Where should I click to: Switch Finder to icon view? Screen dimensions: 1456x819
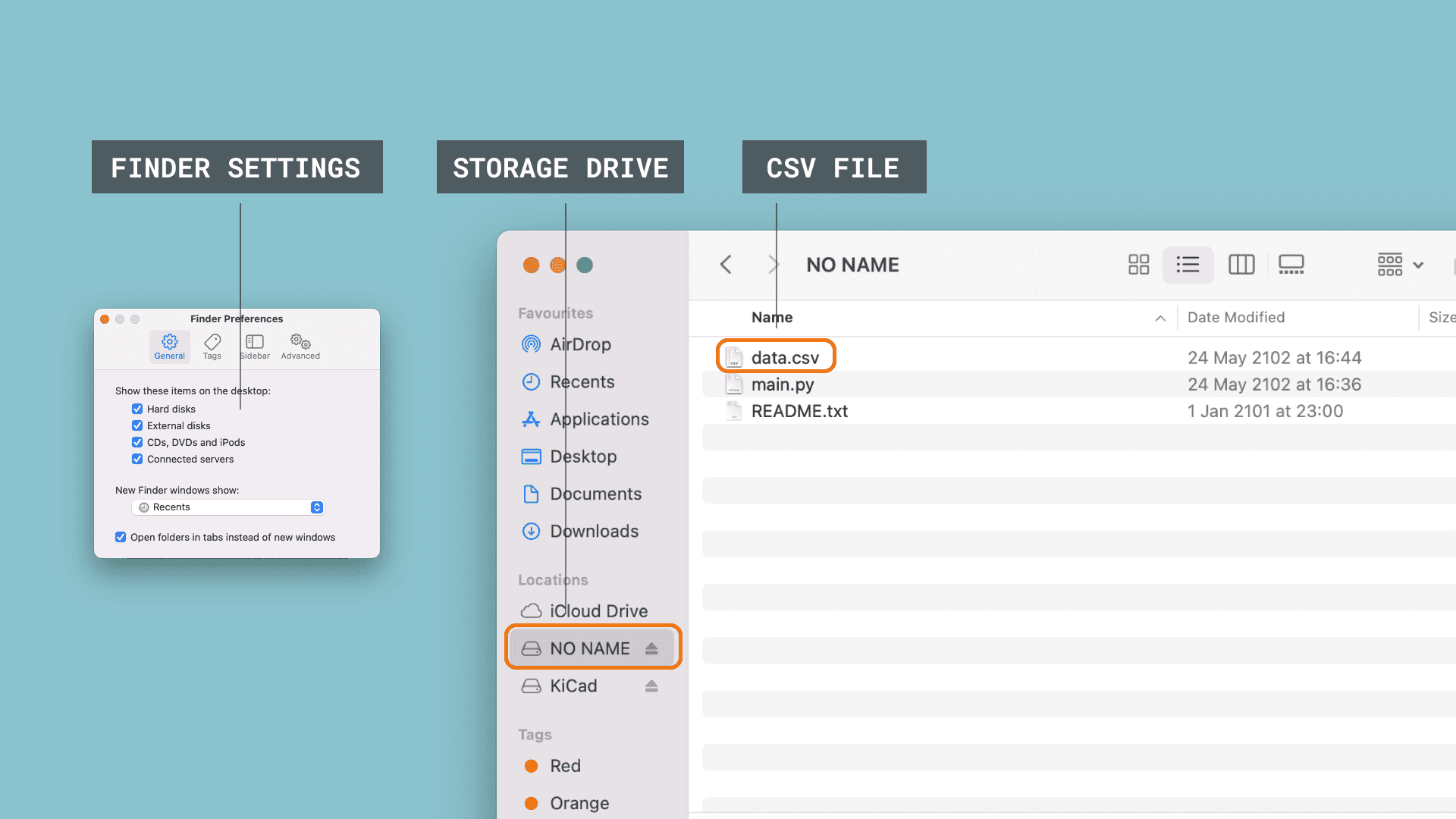(x=1138, y=265)
